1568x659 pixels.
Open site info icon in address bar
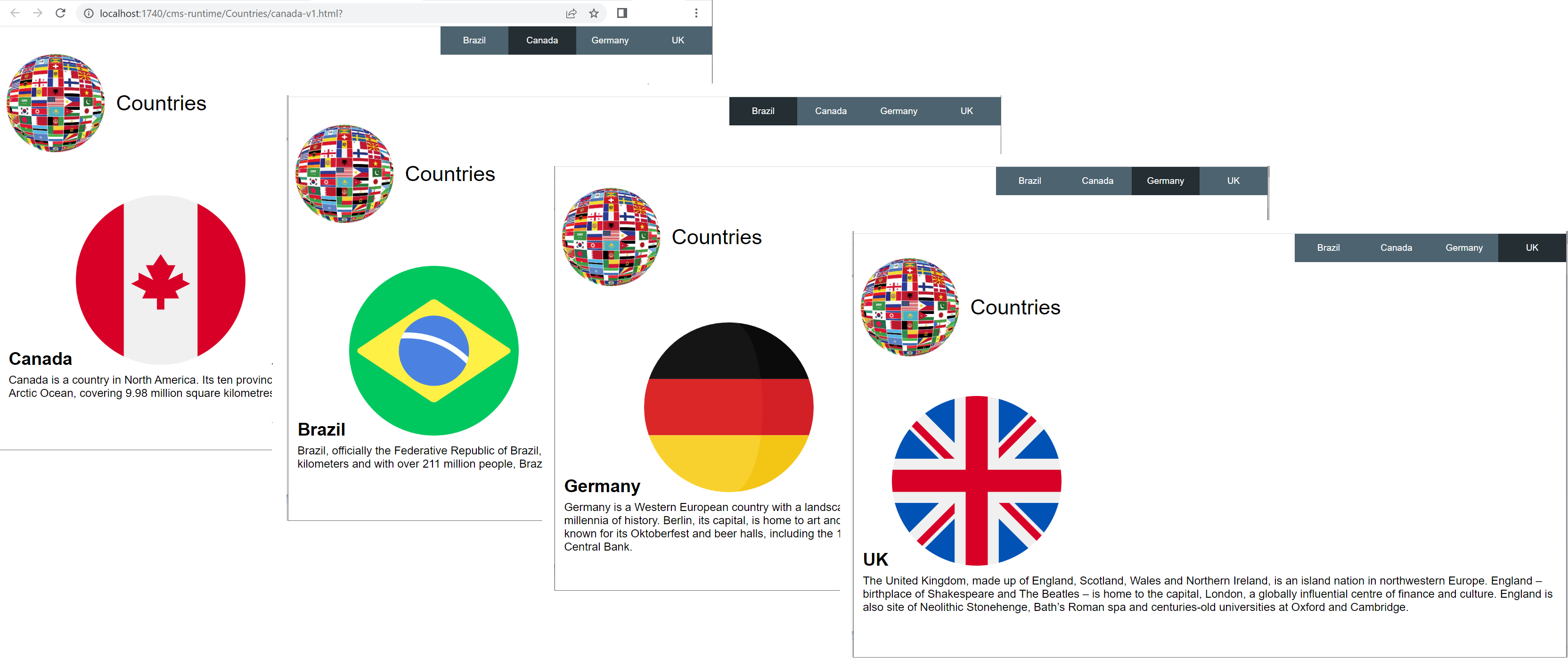(88, 13)
